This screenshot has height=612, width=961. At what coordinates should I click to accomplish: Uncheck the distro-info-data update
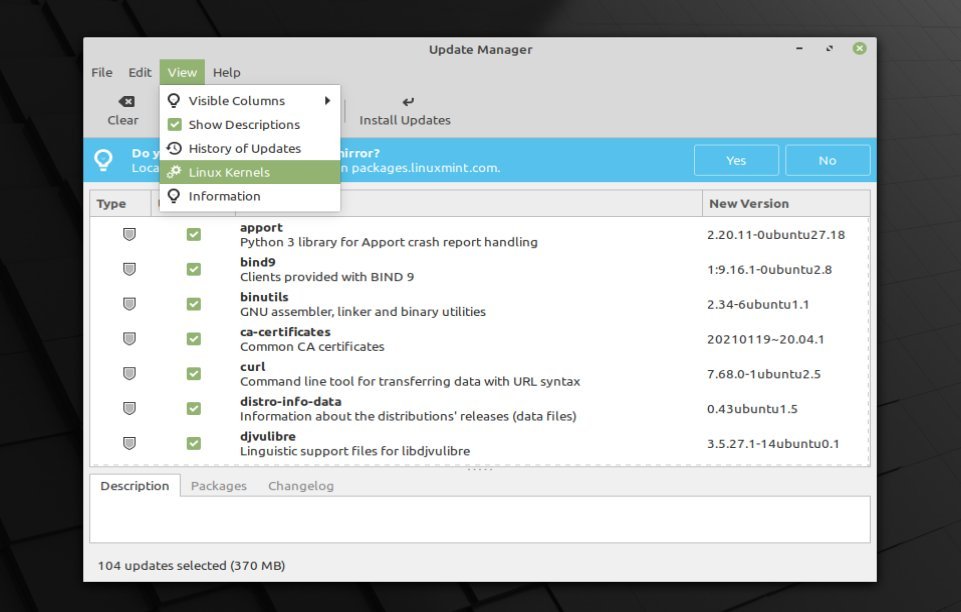(x=193, y=408)
